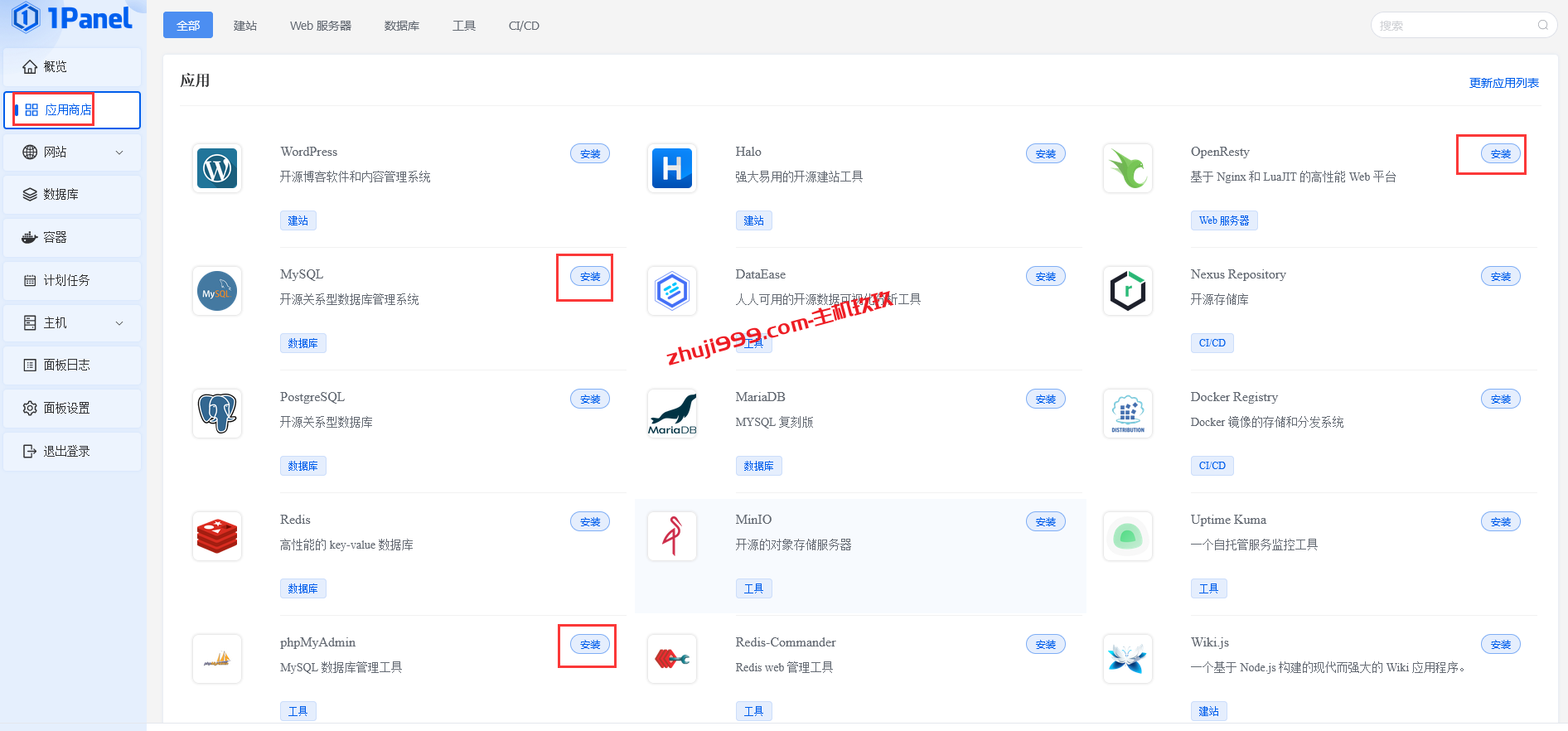Expand the 网站 sidebar menu chevron

click(119, 152)
